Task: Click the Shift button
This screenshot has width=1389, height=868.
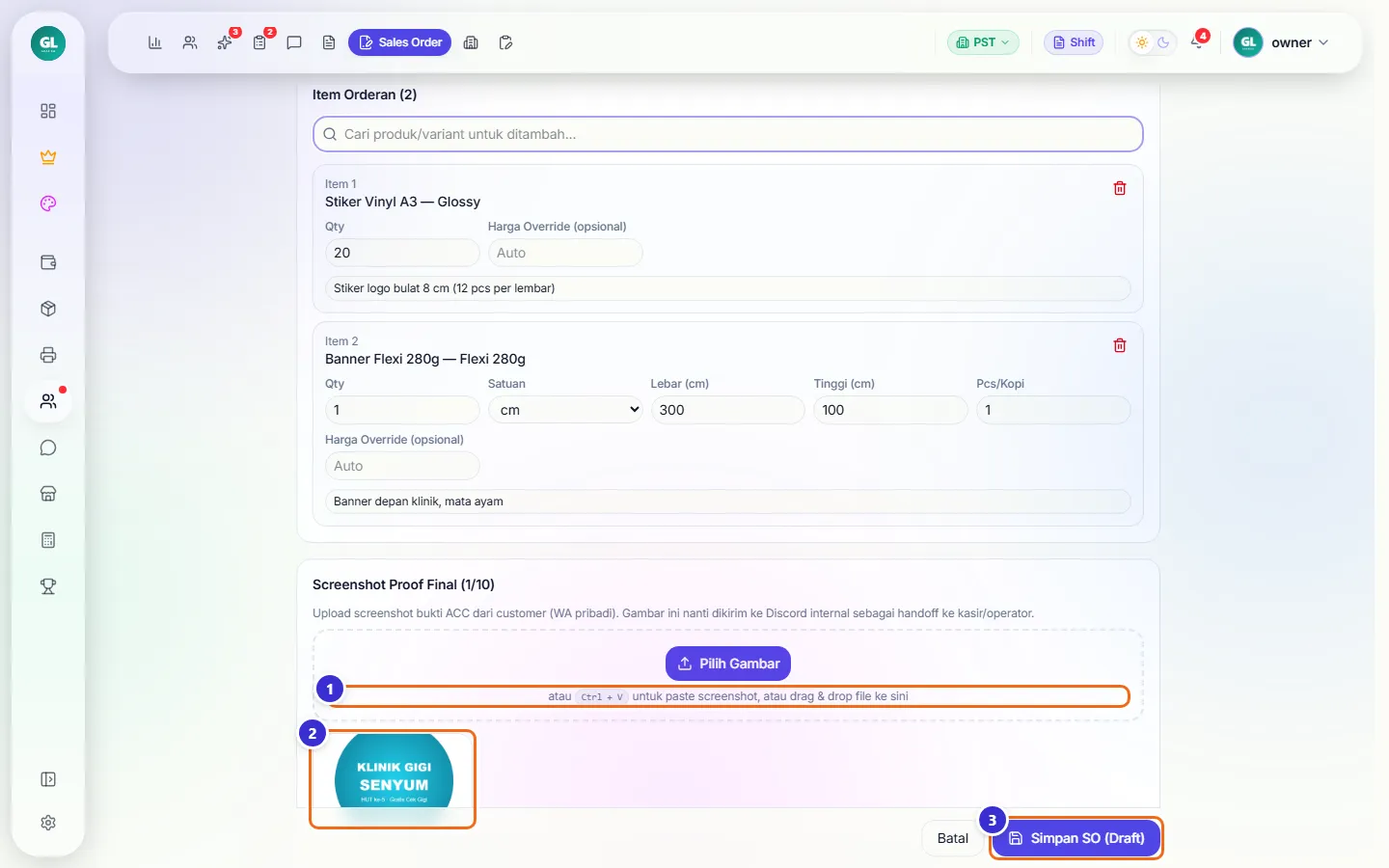Action: [x=1074, y=42]
